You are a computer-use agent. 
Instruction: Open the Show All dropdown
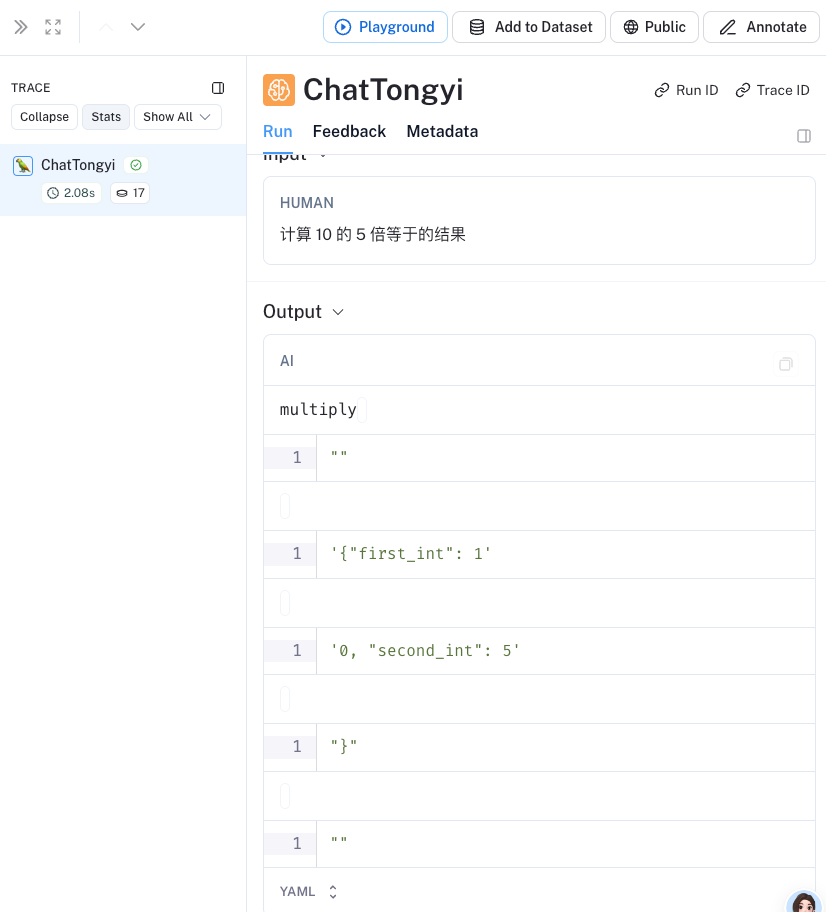[177, 117]
